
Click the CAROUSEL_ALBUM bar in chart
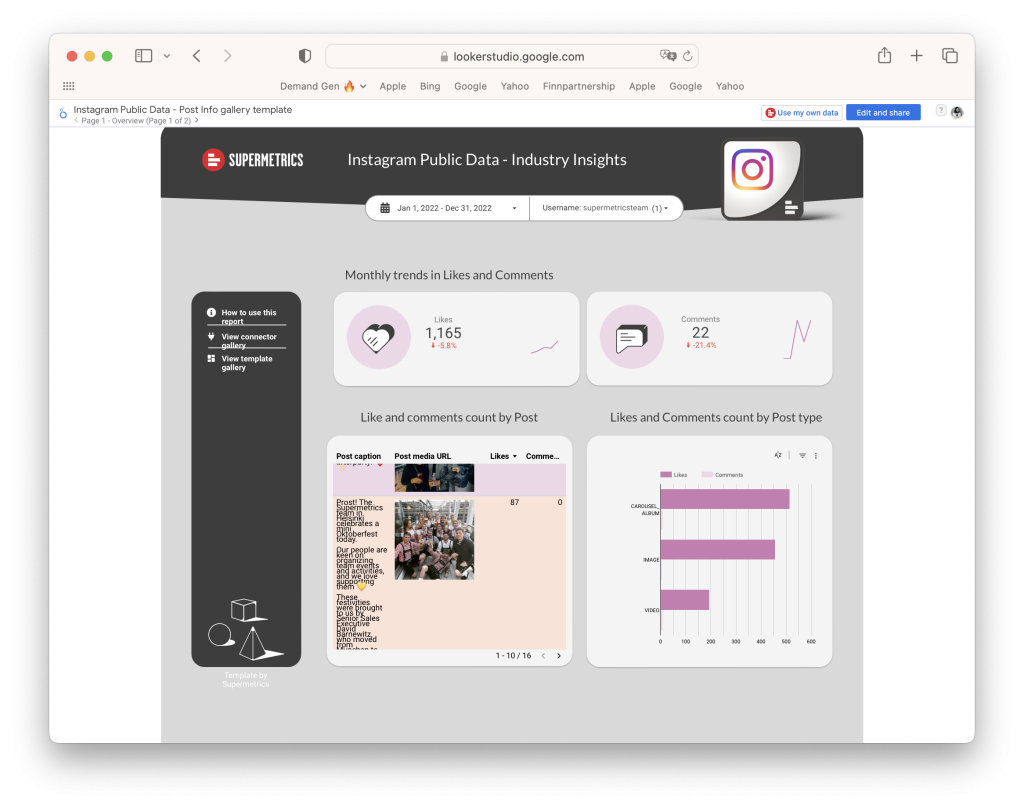(725, 499)
